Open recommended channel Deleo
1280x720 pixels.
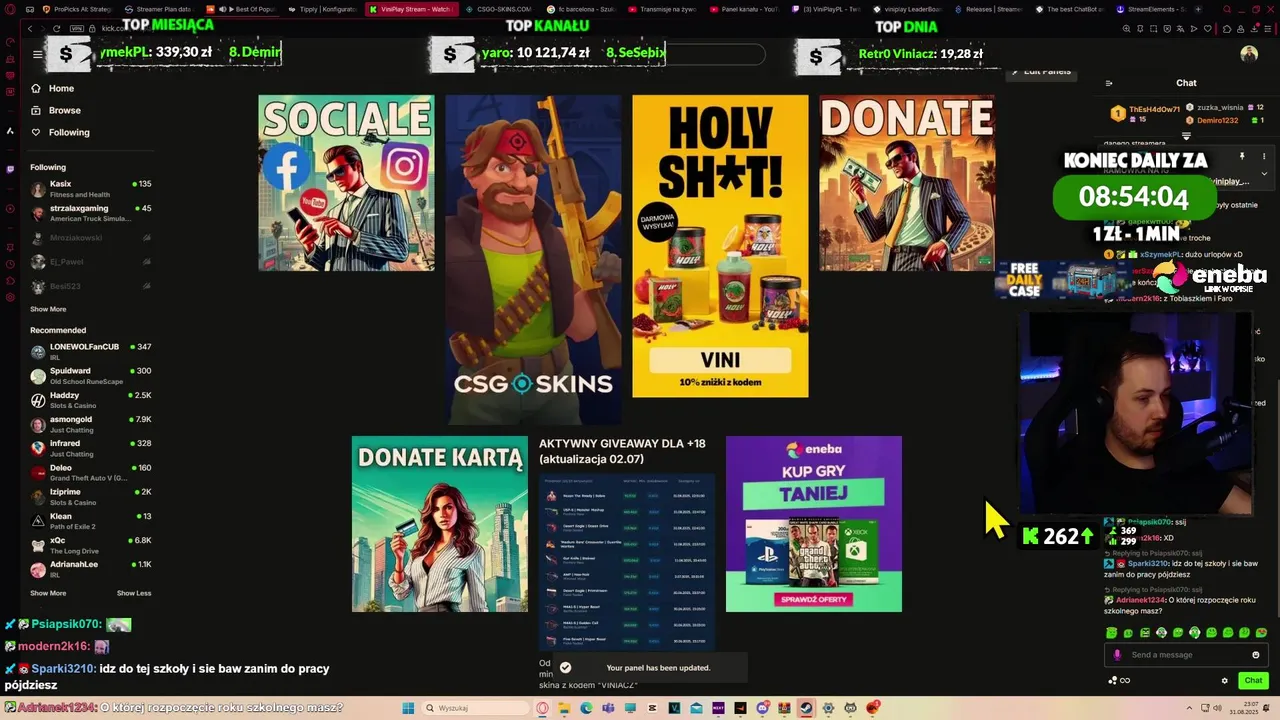click(x=90, y=472)
